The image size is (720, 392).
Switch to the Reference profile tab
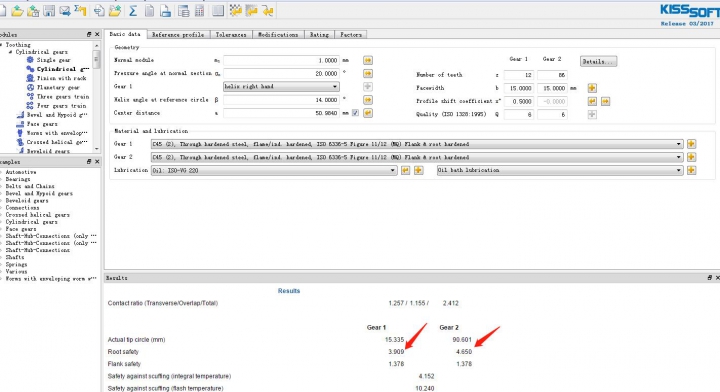[178, 34]
